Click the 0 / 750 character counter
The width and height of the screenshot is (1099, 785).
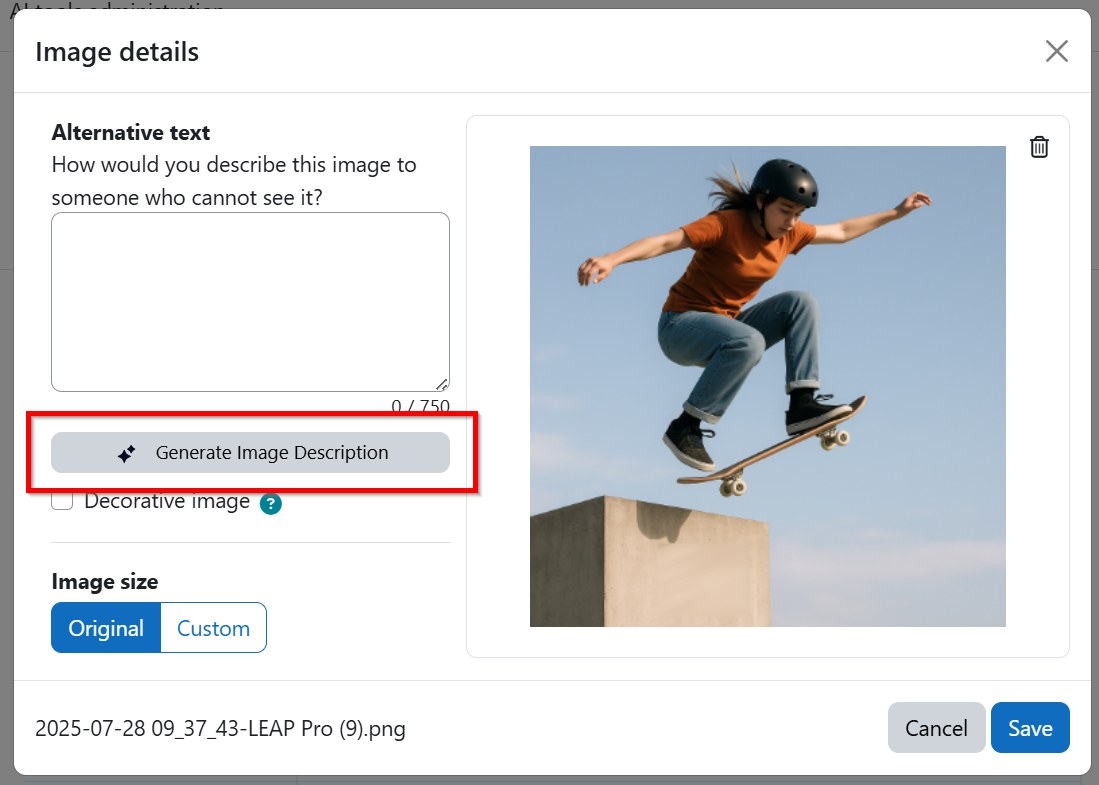pos(421,405)
